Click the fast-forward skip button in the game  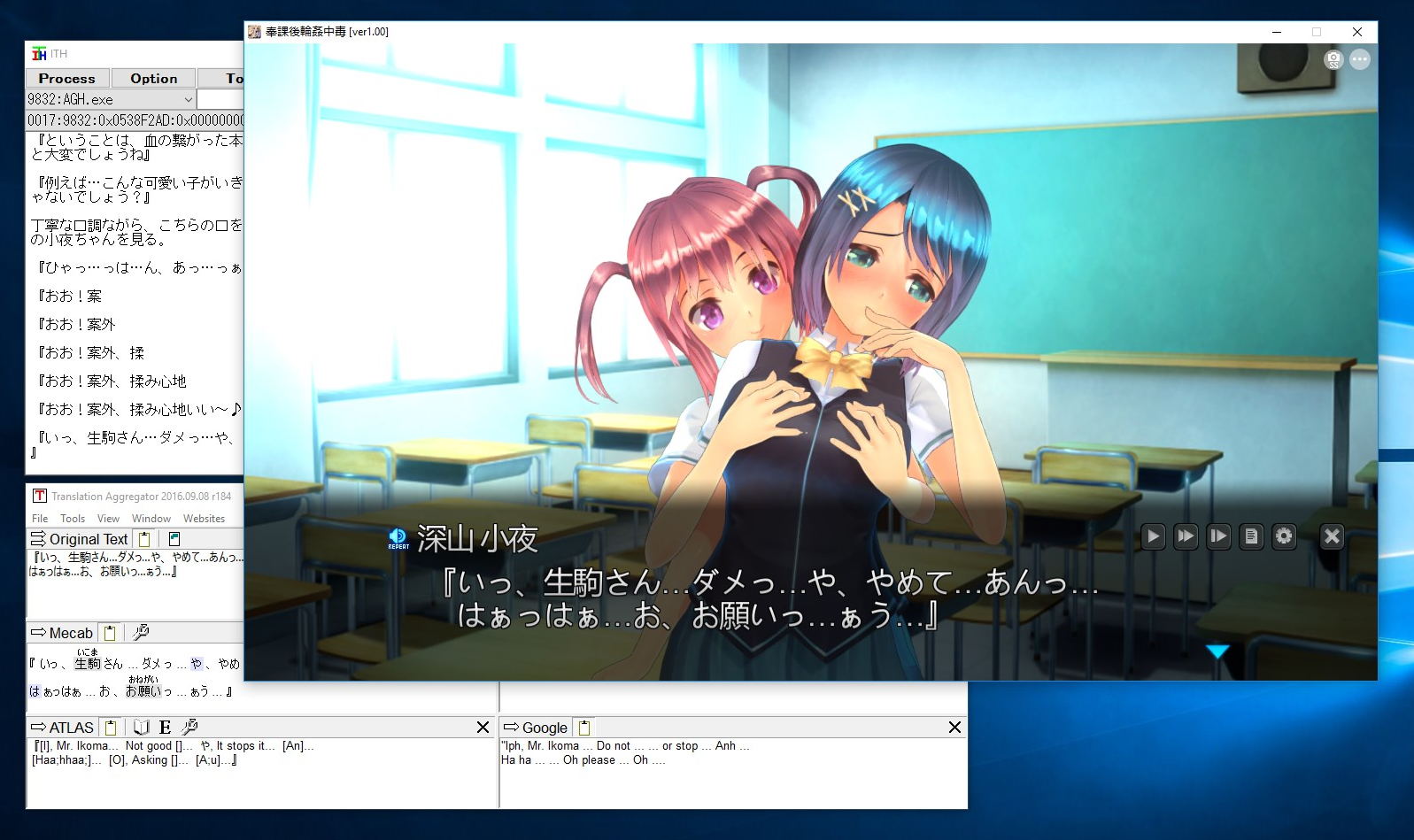coord(1186,536)
